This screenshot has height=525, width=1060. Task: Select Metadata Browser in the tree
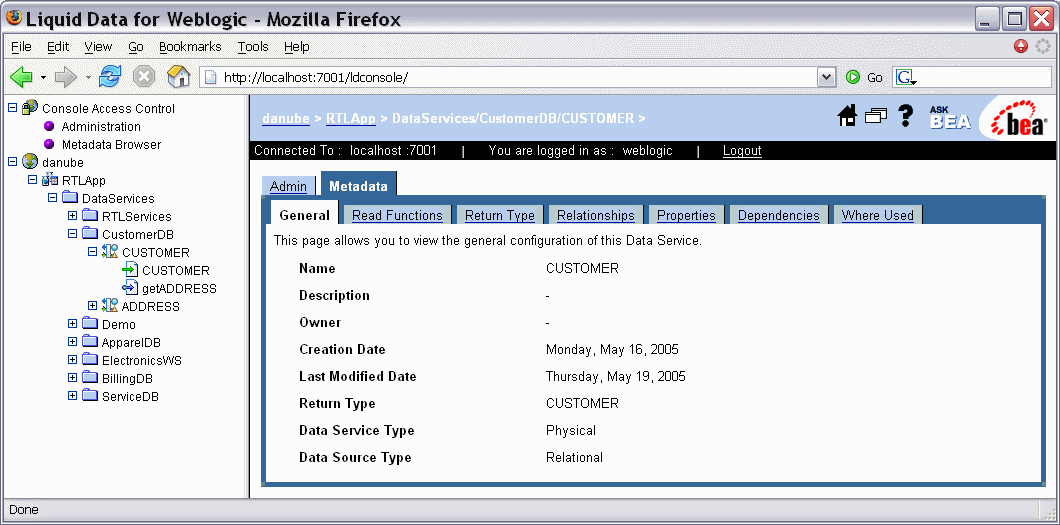[x=112, y=145]
